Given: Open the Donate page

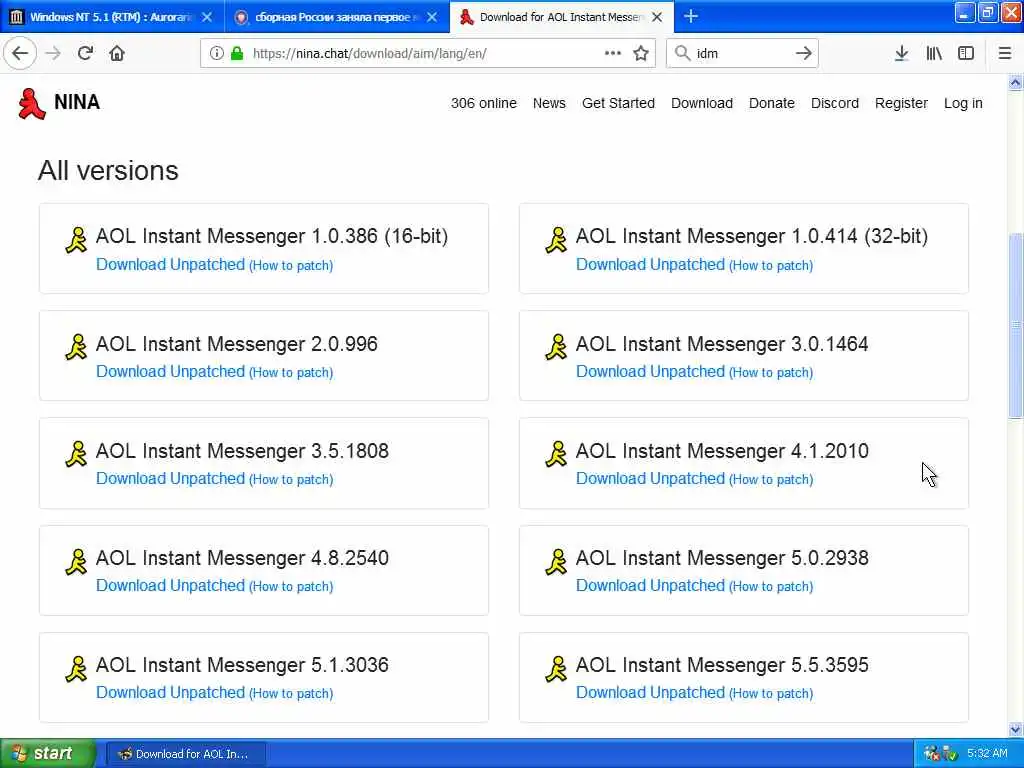Looking at the screenshot, I should point(772,103).
